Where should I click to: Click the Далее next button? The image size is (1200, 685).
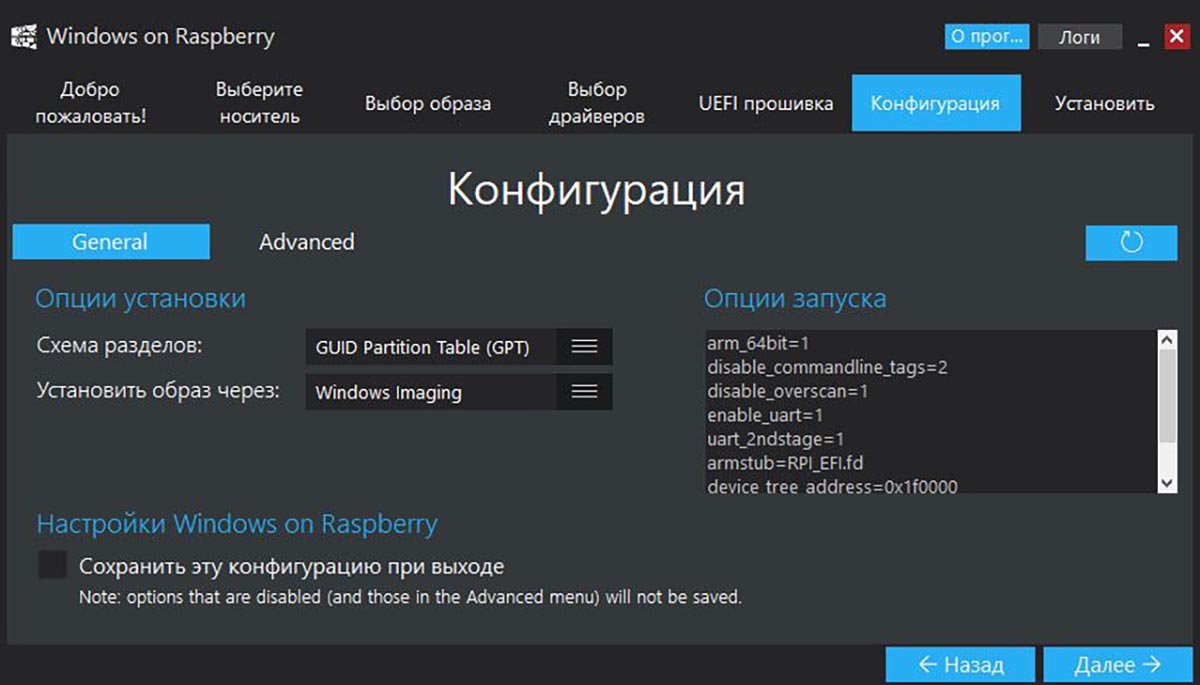[1117, 665]
